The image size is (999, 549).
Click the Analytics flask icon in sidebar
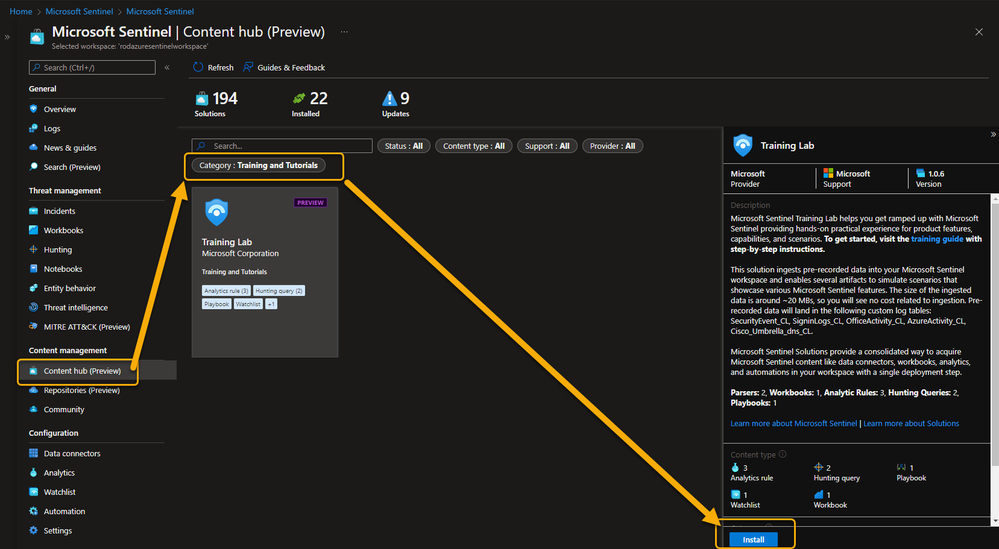click(x=34, y=473)
